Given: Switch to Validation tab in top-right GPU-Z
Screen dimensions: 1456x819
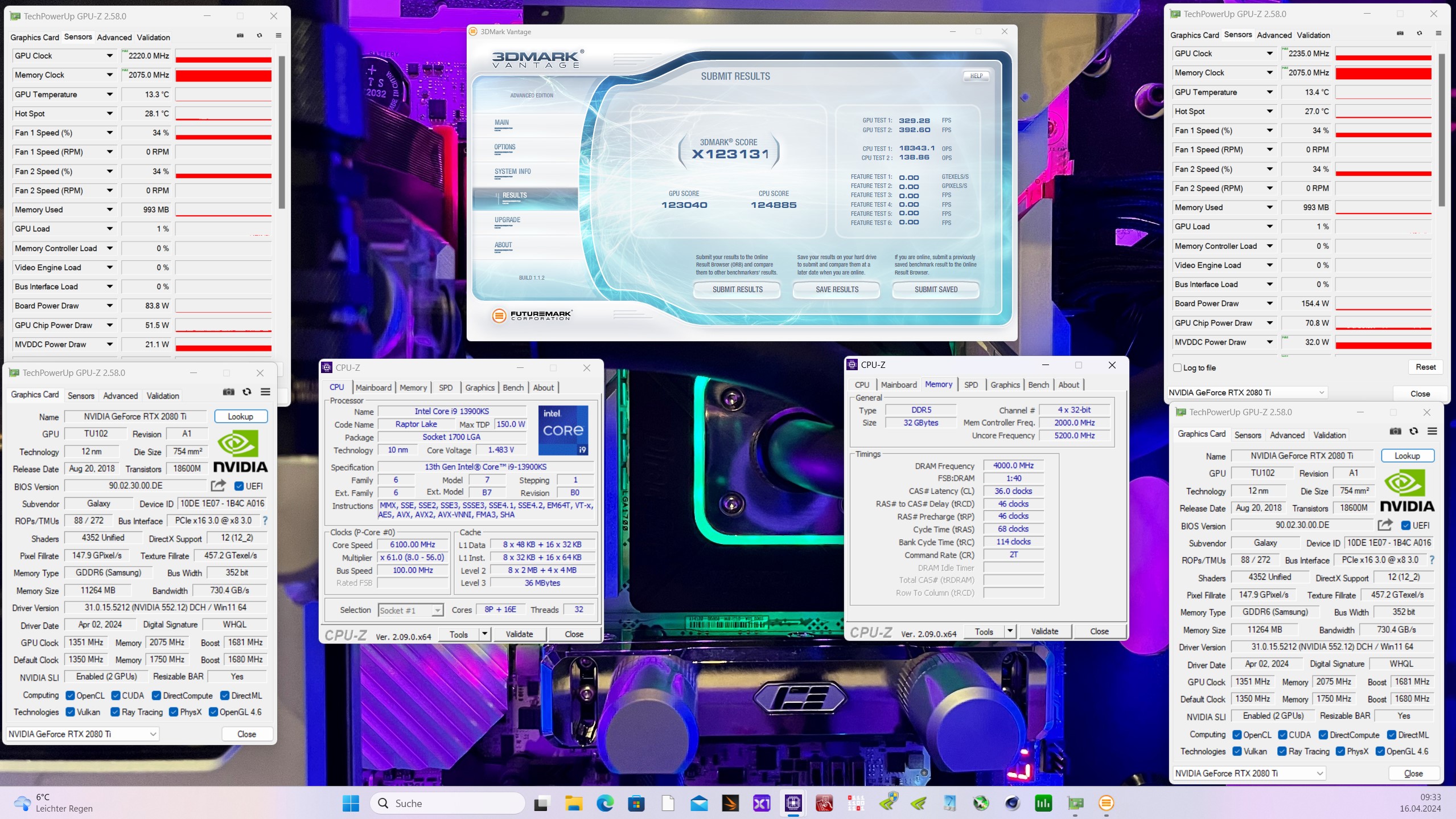Looking at the screenshot, I should [x=1313, y=35].
